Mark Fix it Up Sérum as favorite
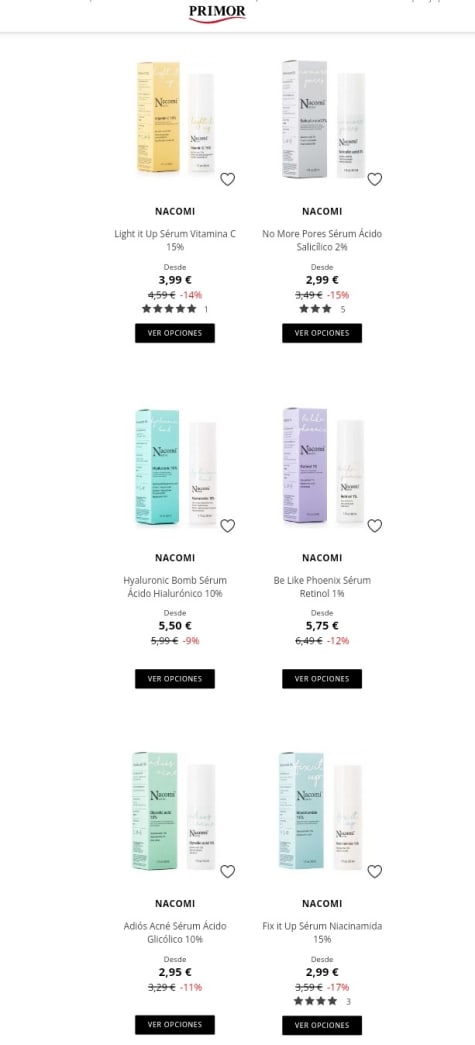This screenshot has width=475, height=1045. (374, 872)
